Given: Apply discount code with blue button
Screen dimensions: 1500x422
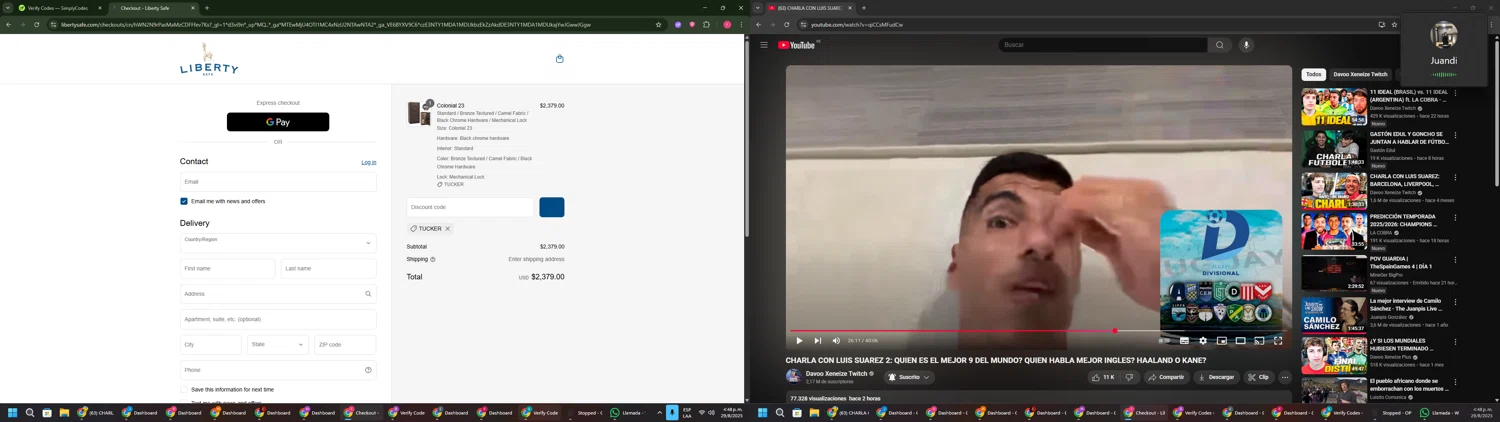Looking at the screenshot, I should coord(552,207).
